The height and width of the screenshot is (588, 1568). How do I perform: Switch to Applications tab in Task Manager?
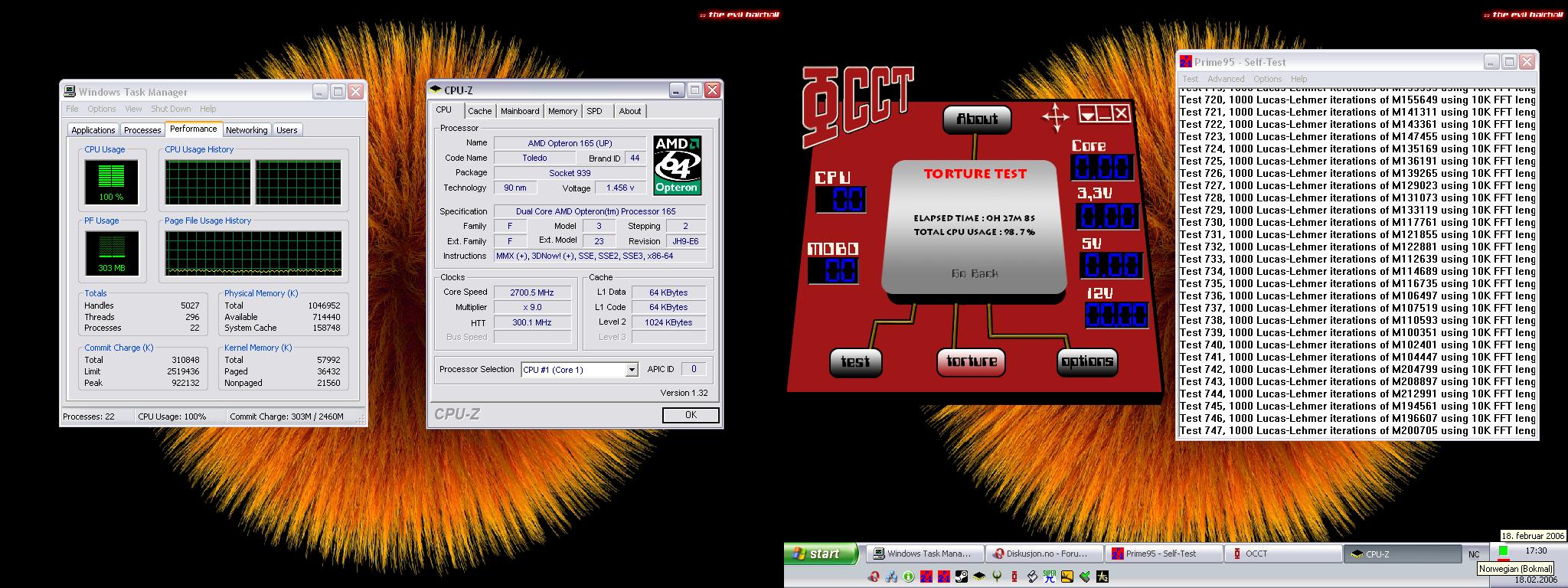93,130
